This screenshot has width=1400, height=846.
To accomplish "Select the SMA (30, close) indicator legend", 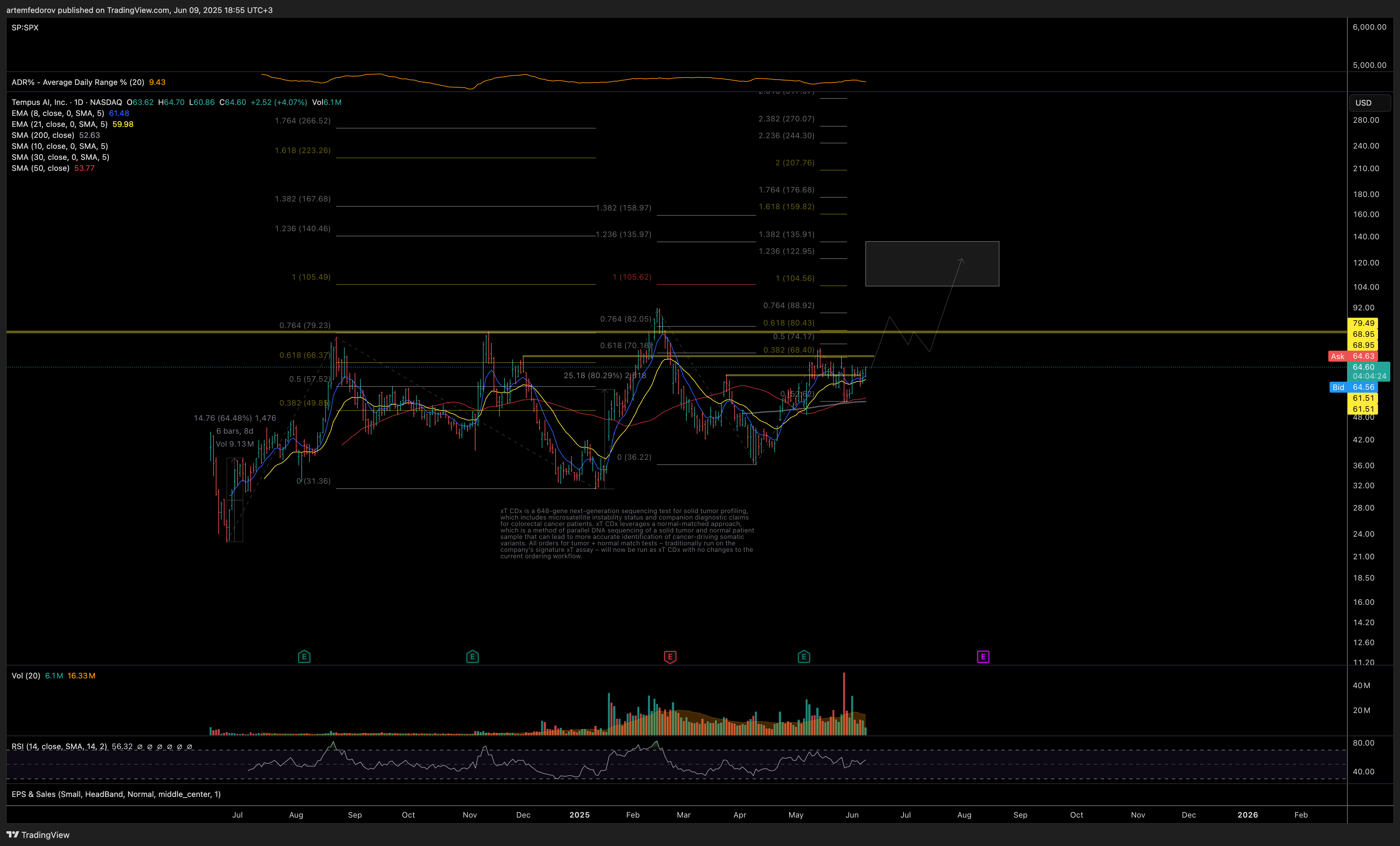I will [60, 157].
